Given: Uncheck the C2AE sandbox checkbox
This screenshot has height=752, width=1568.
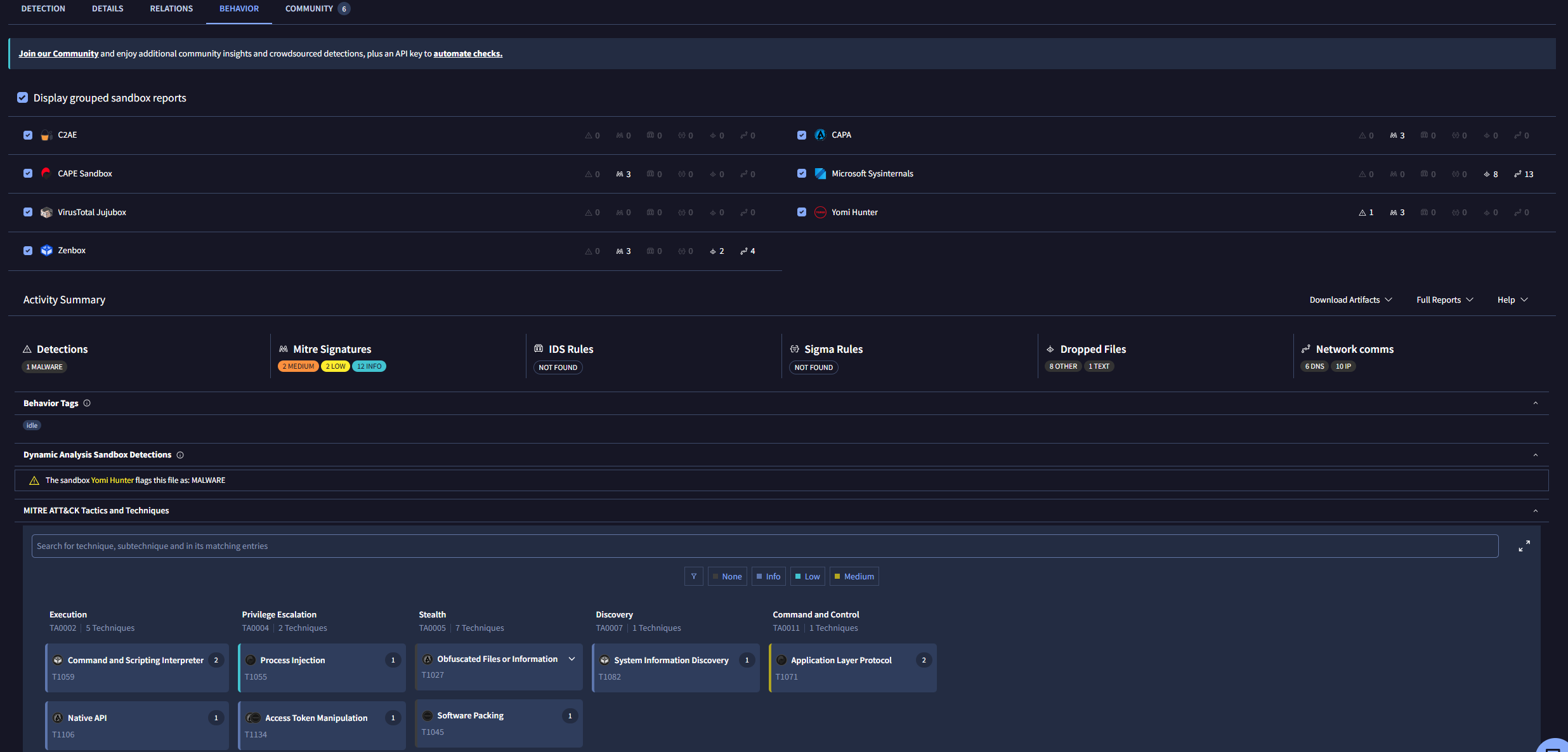Looking at the screenshot, I should click(28, 135).
